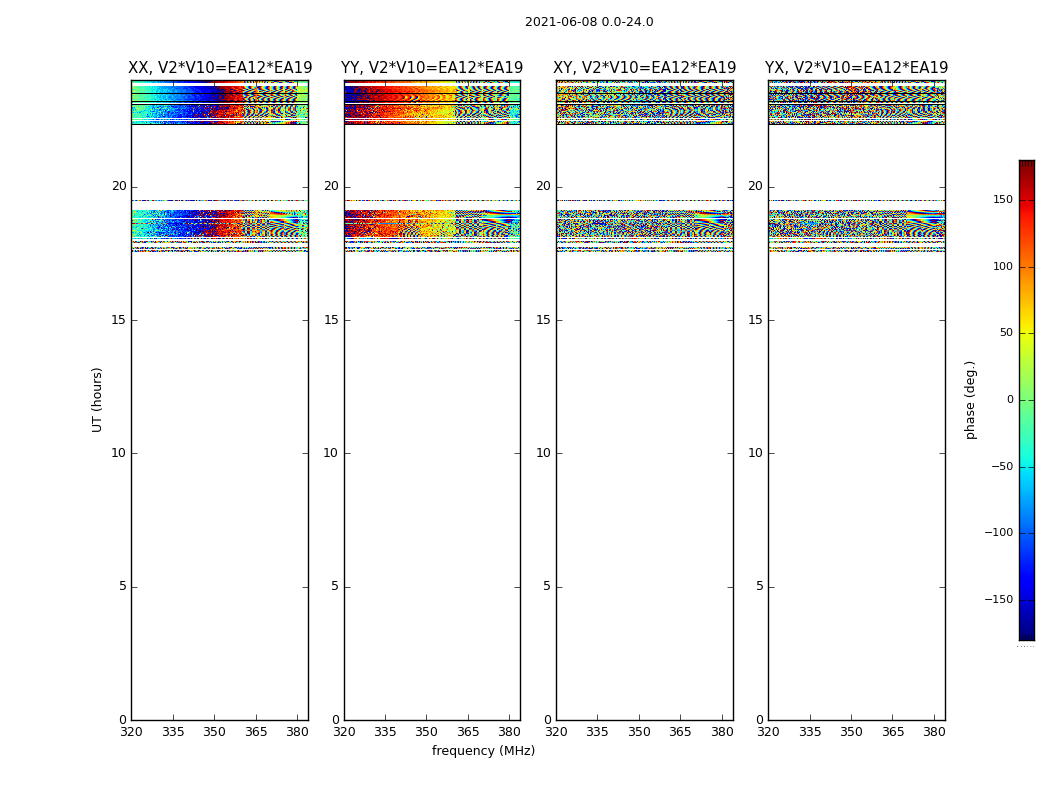
Task: Click the 50 tick label on colorbar
Action: (1006, 333)
